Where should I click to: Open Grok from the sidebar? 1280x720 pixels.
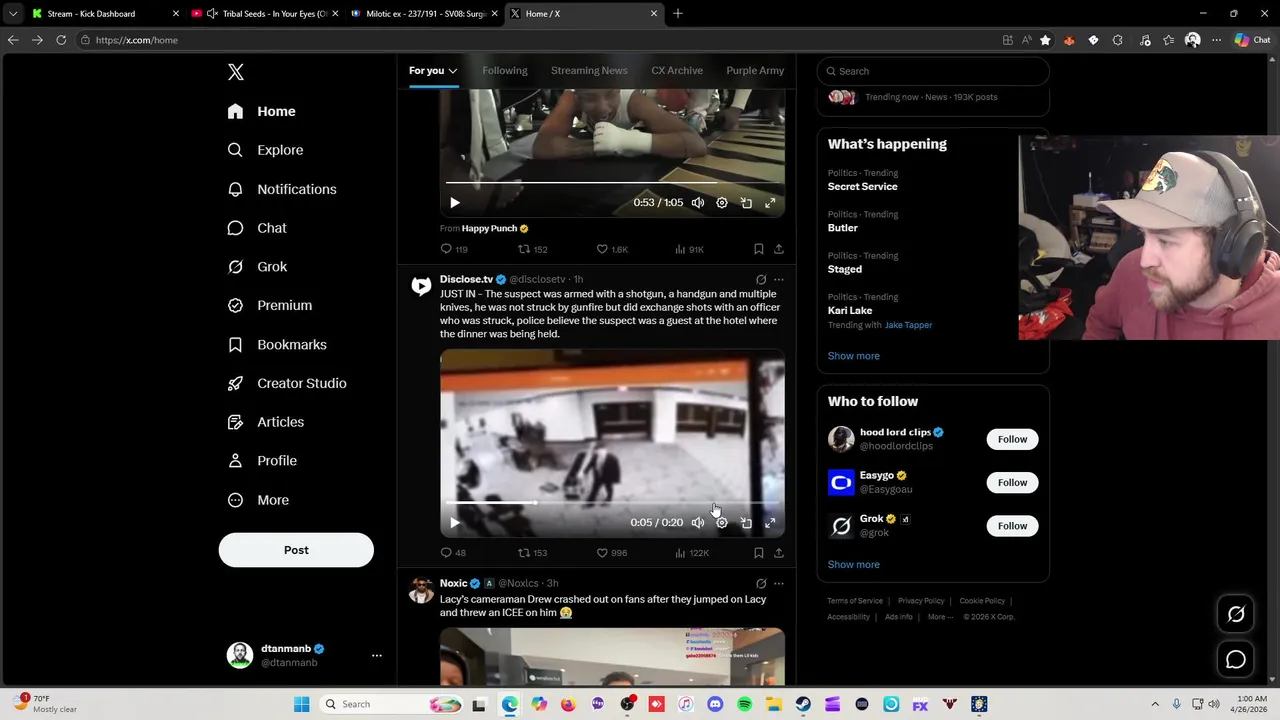(x=257, y=267)
